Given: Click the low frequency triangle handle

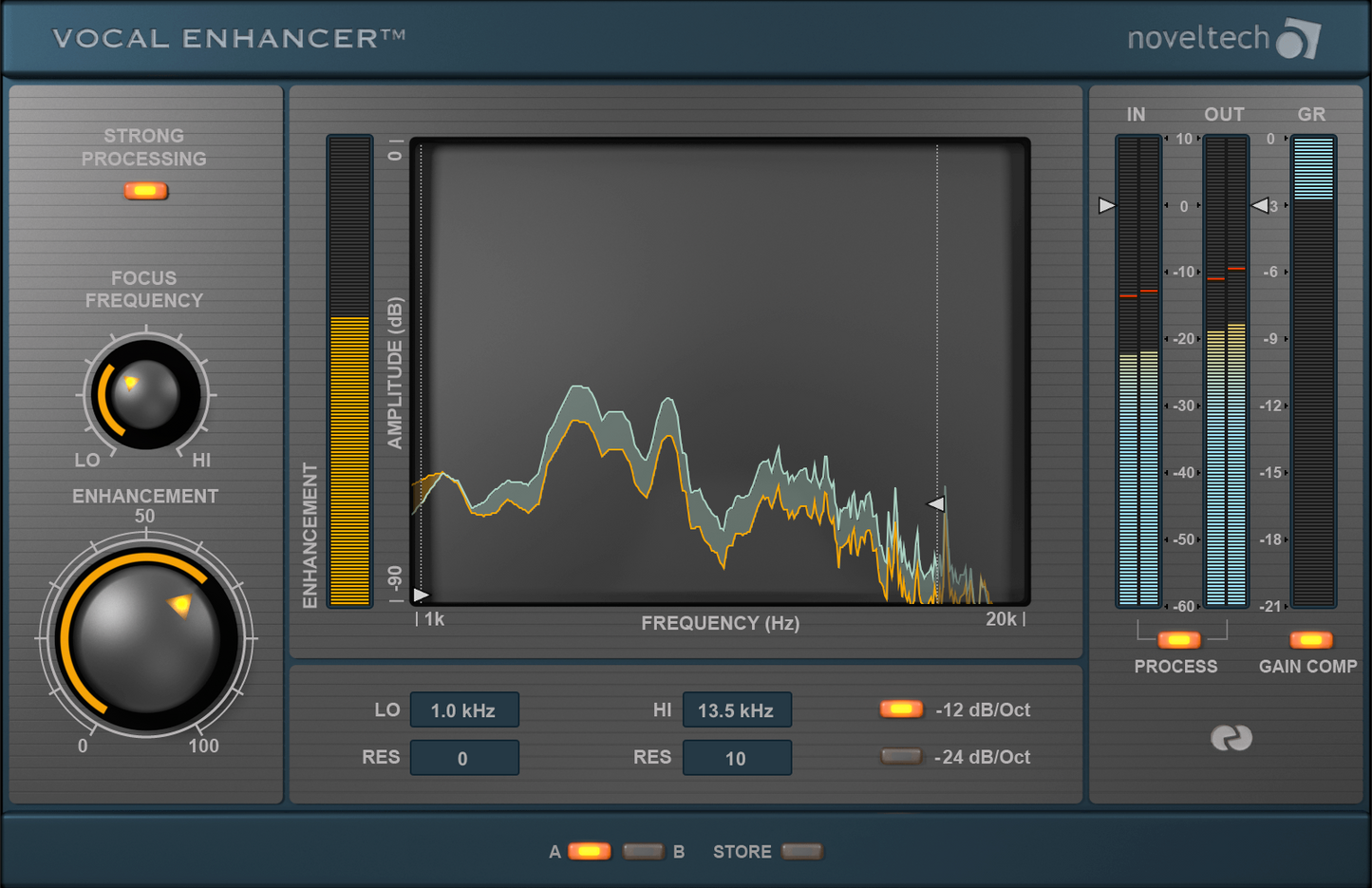Looking at the screenshot, I should (x=421, y=592).
